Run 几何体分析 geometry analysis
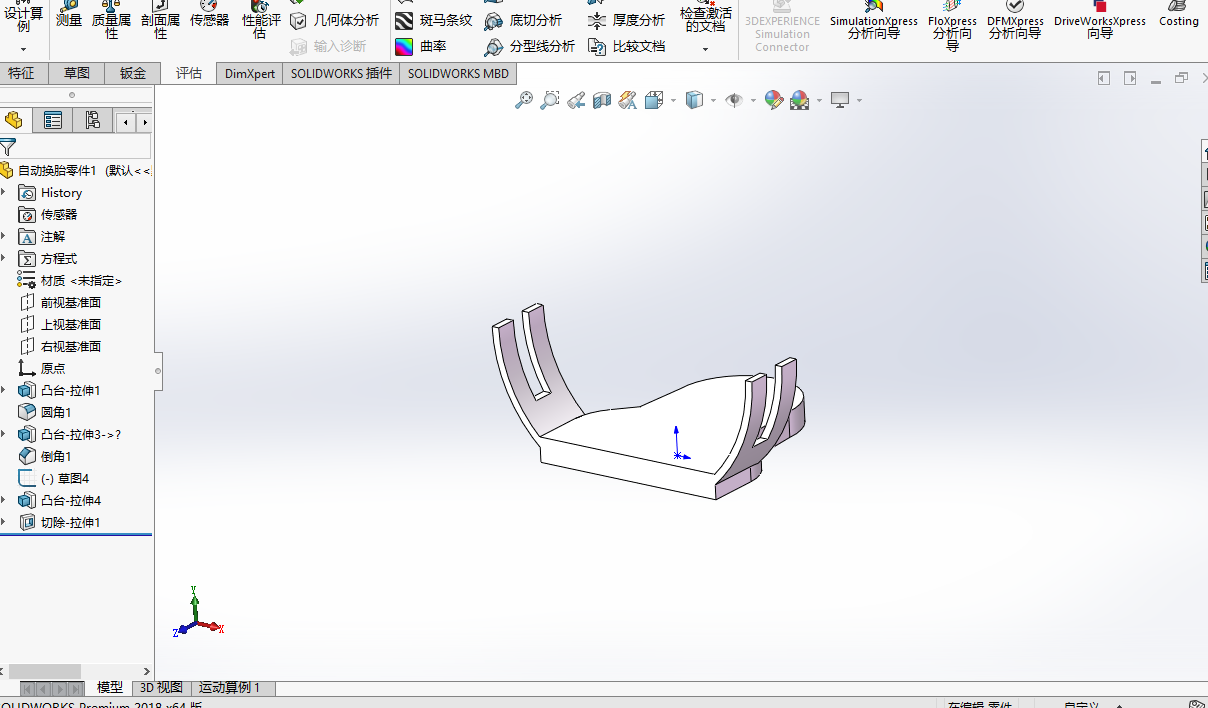The height and width of the screenshot is (708, 1208). click(x=335, y=20)
